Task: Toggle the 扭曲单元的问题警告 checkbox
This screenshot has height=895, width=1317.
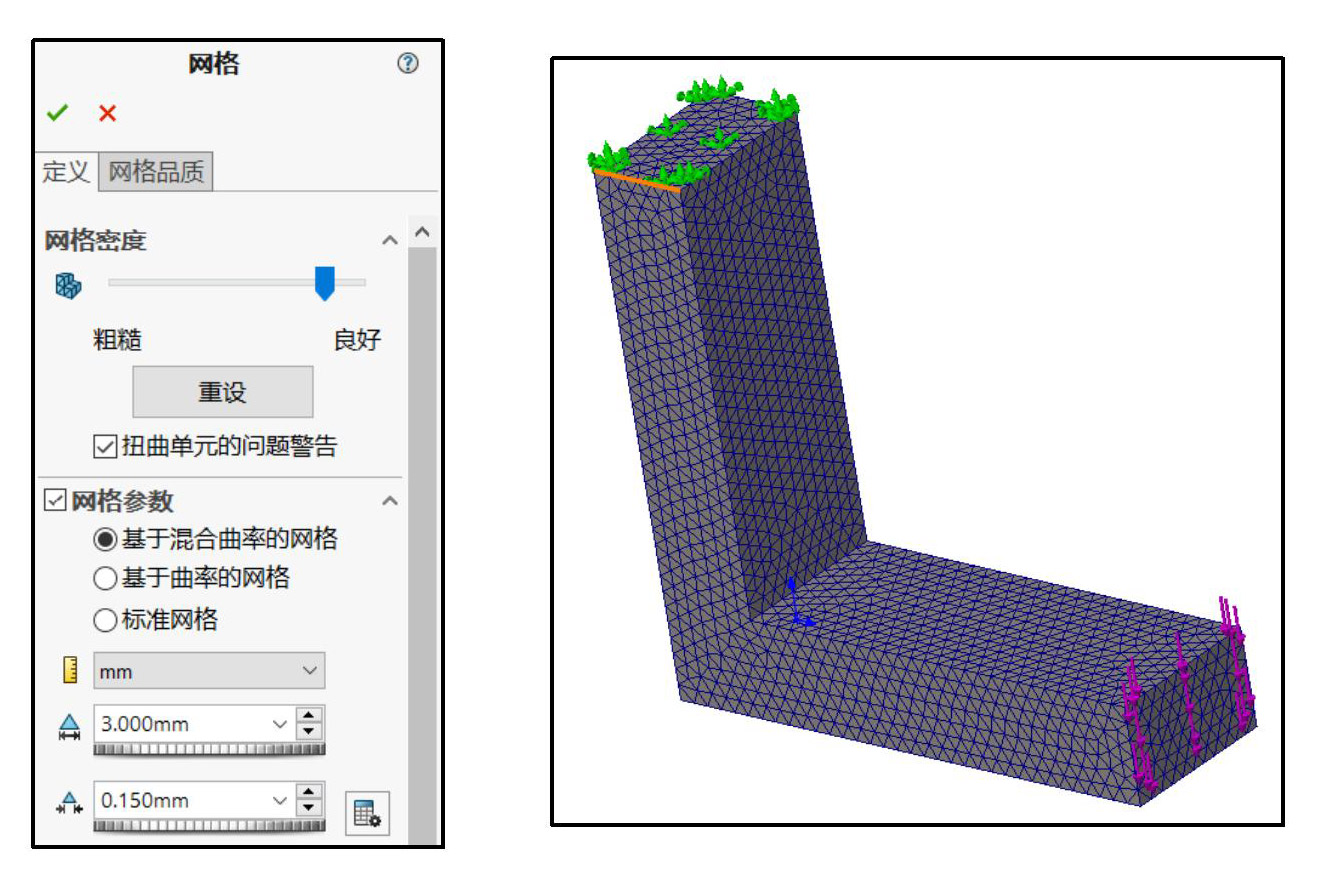Action: point(104,447)
